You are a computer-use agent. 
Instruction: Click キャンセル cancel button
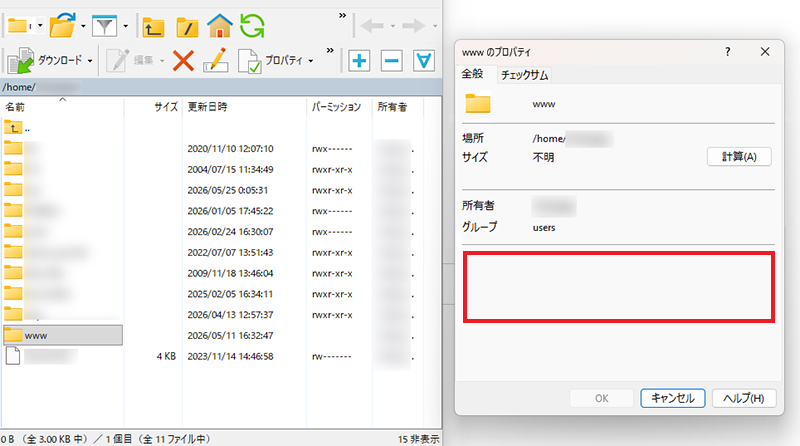[672, 398]
